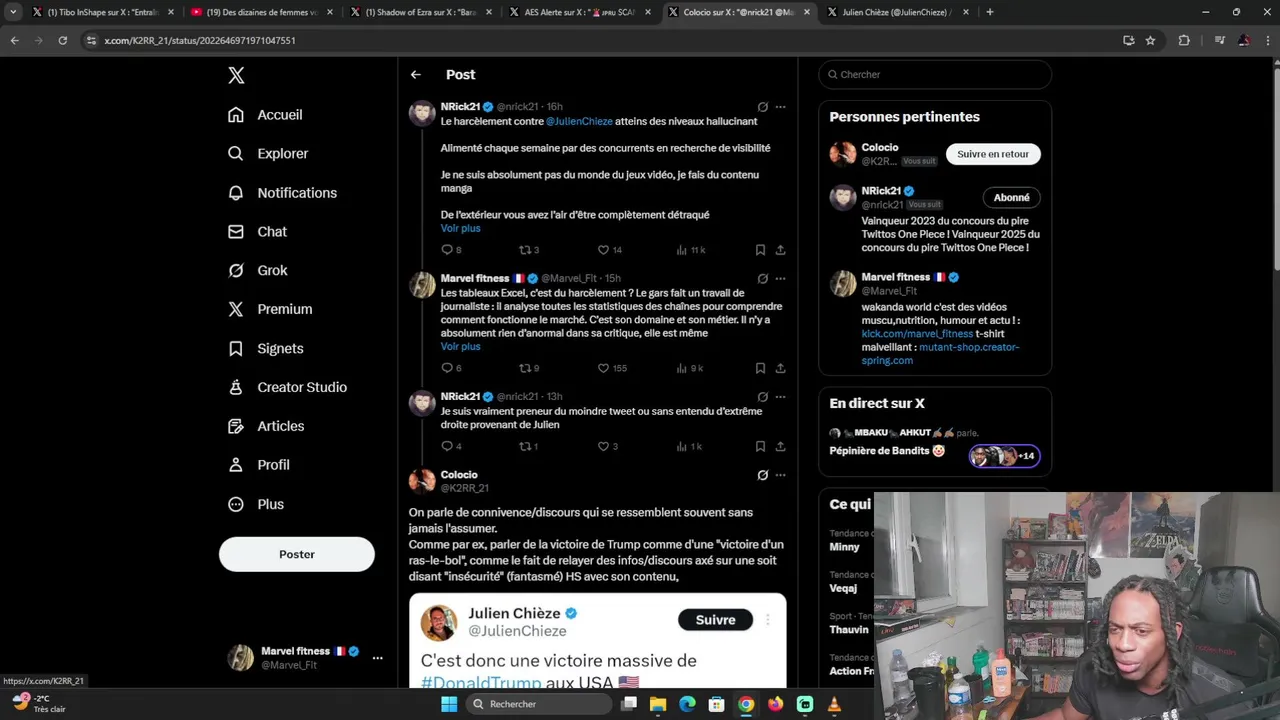Open options on Julien Chièze embedded tweet
Screen dimensions: 1280x720
click(x=768, y=620)
